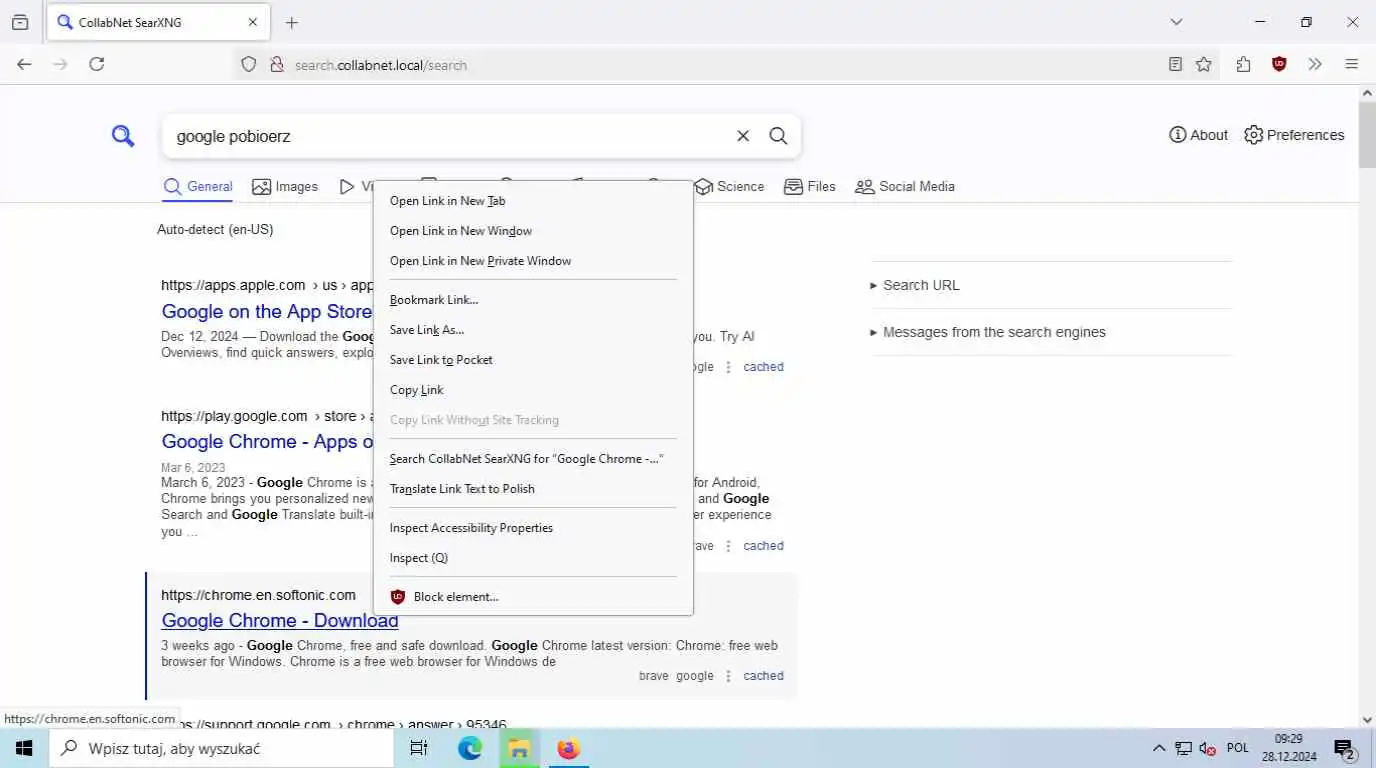
Task: Open Google on the App Store result
Action: pos(266,312)
